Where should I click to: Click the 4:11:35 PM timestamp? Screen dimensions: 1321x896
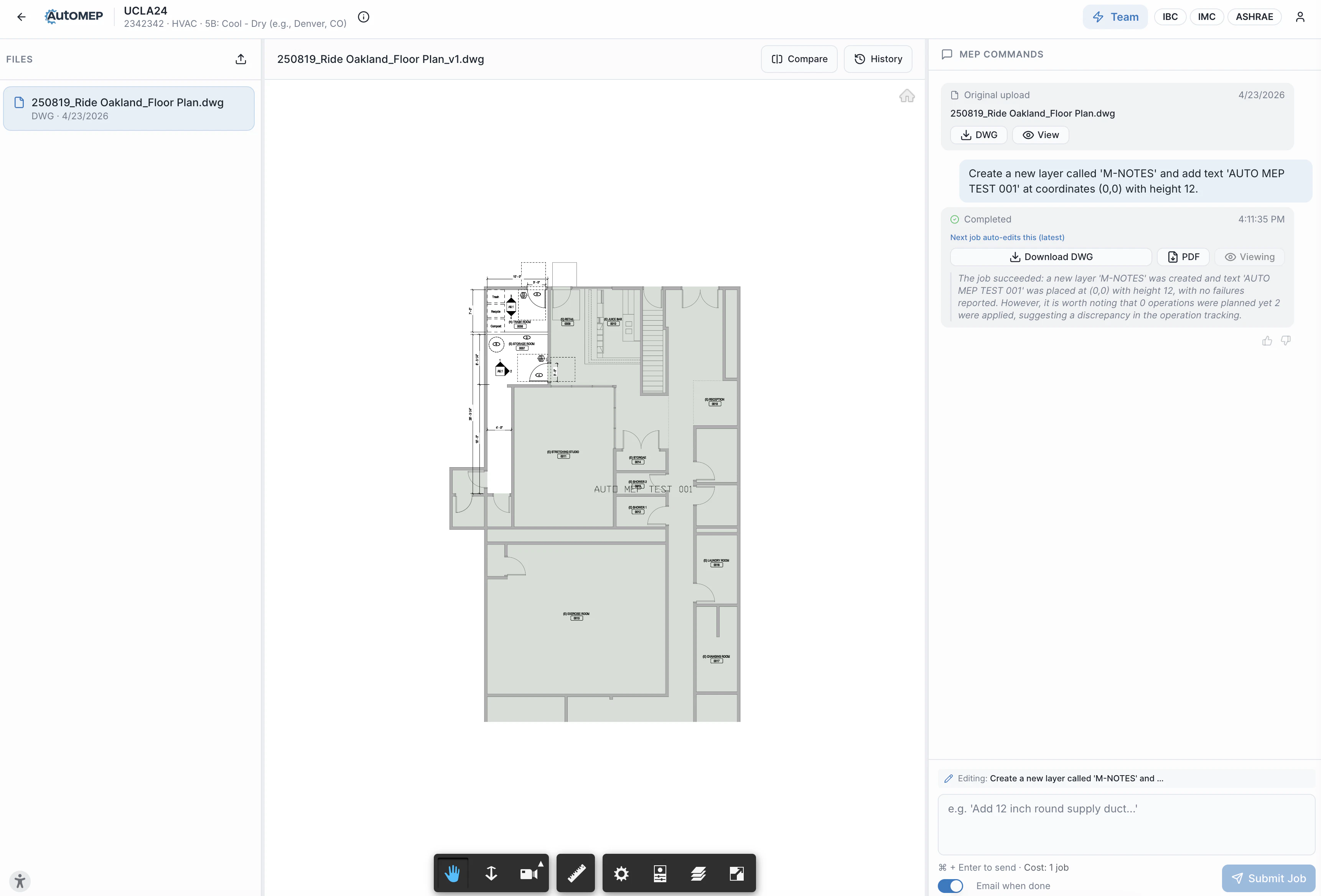(1261, 219)
